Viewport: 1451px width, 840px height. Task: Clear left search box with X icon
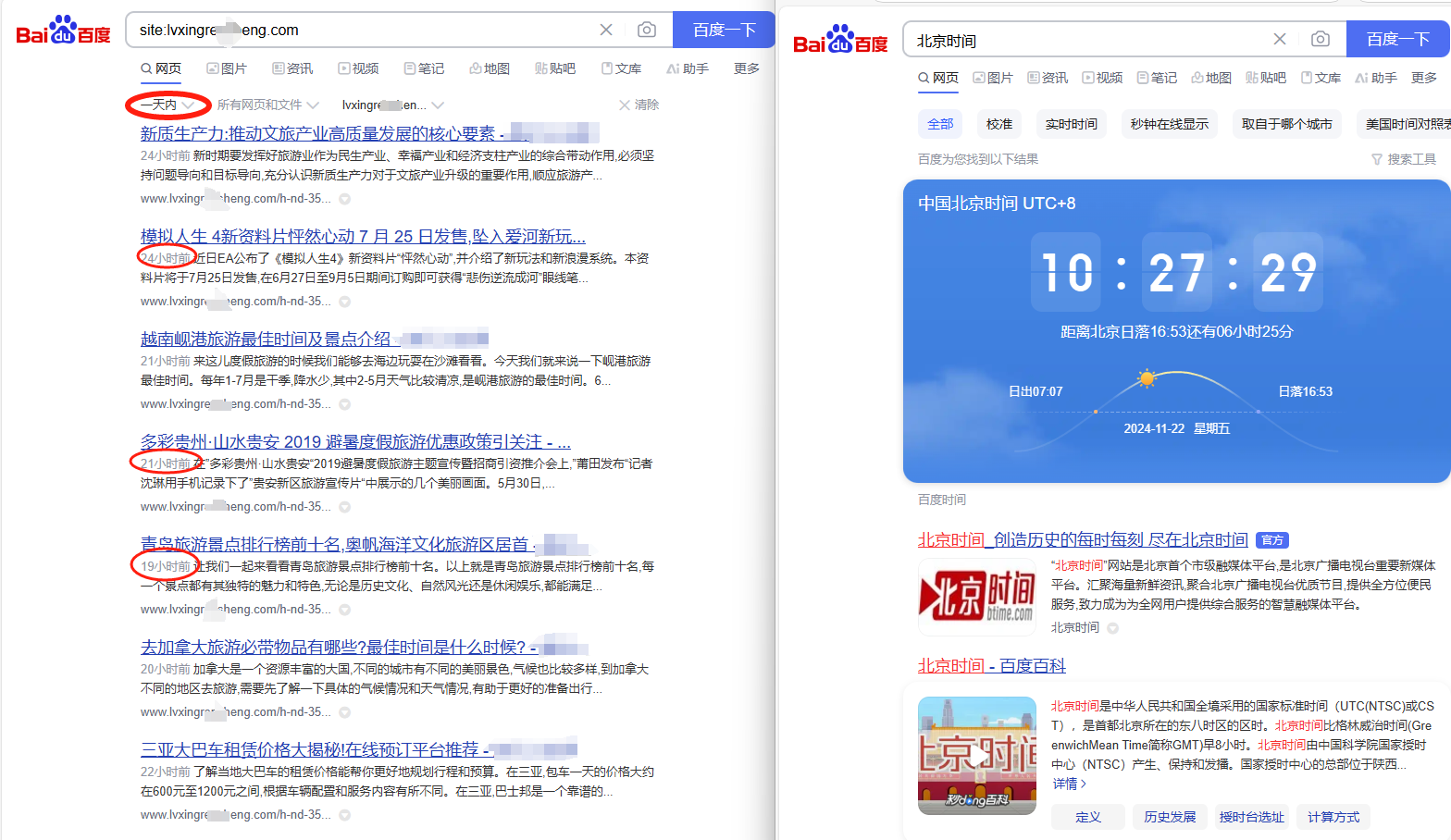(606, 30)
